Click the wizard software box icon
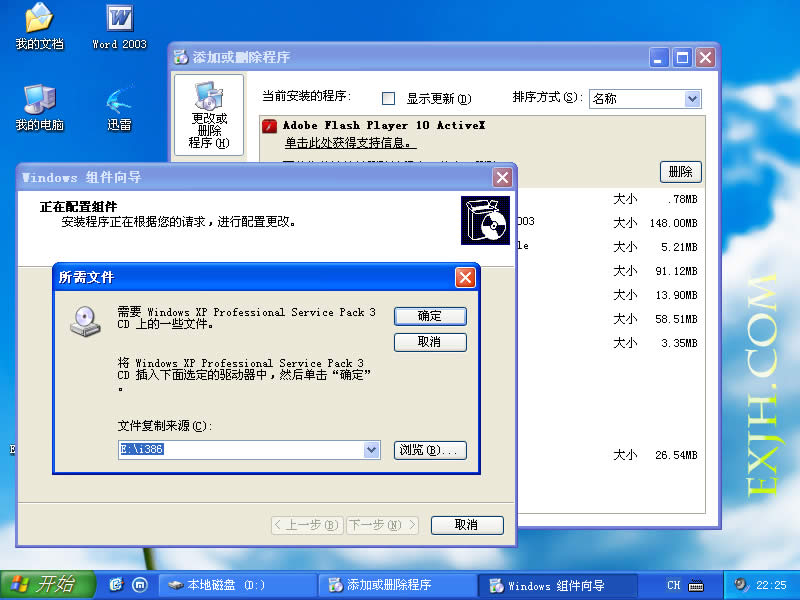This screenshot has height=600, width=800. point(485,220)
